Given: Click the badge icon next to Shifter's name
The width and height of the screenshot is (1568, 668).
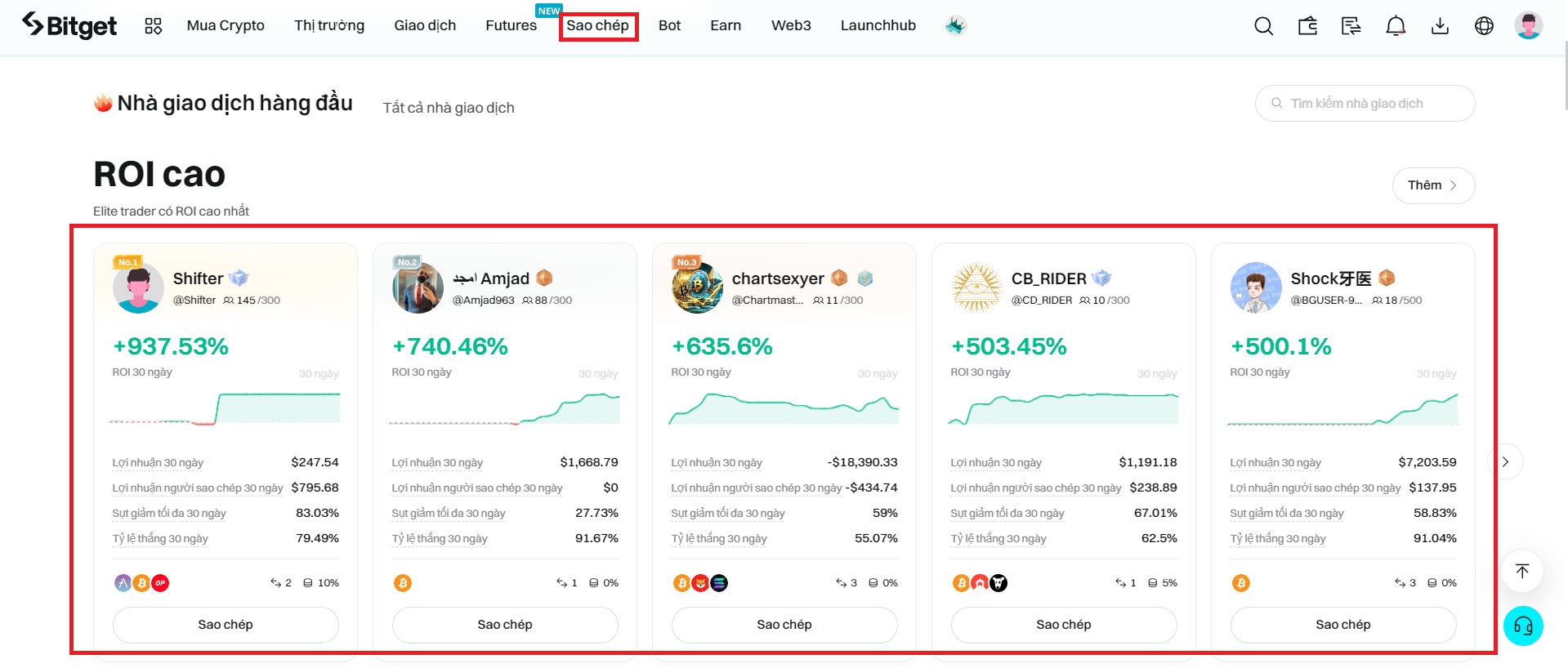Looking at the screenshot, I should 239,278.
